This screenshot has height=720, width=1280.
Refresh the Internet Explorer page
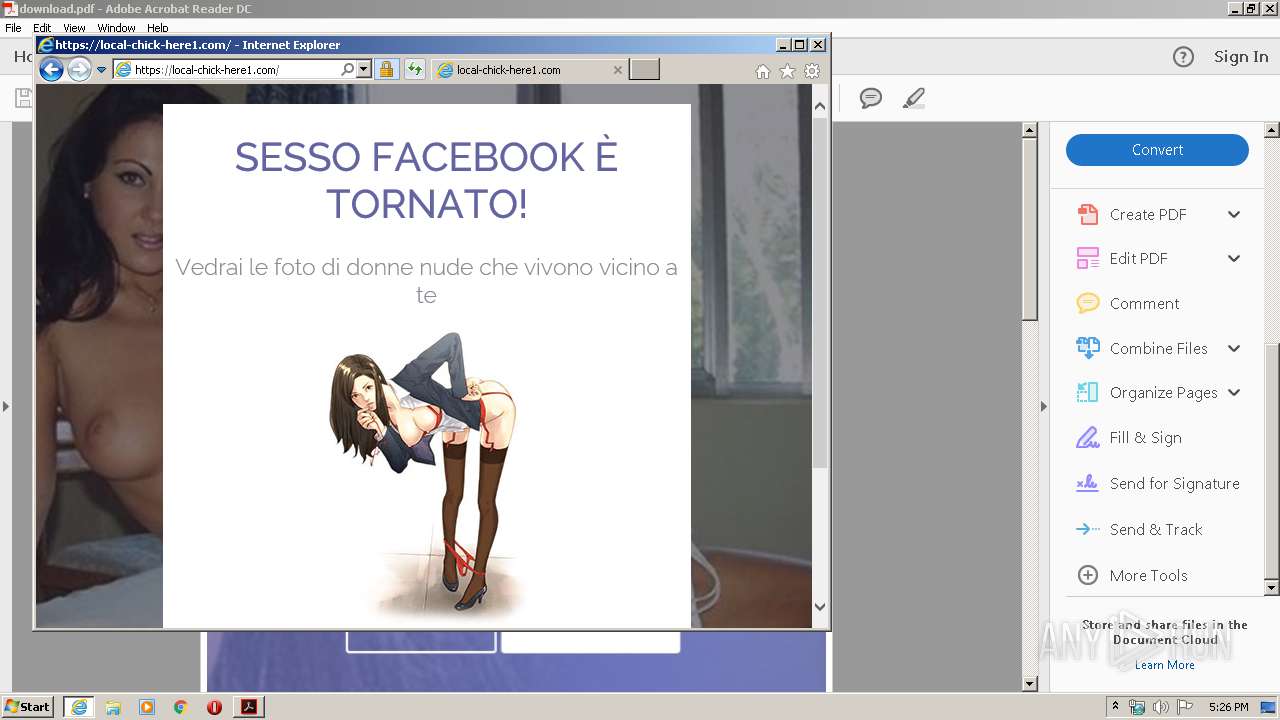tap(414, 70)
